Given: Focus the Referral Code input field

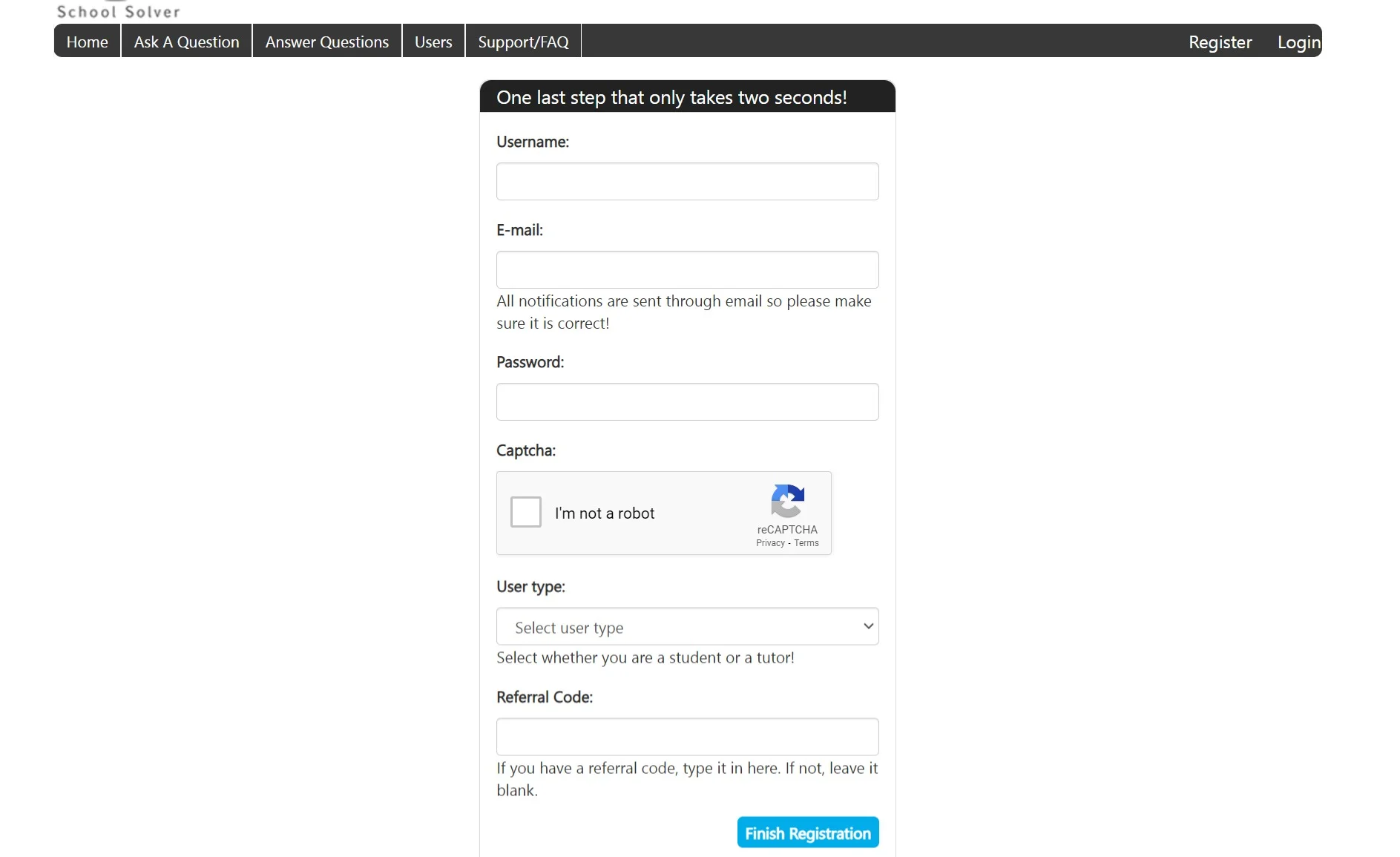Looking at the screenshot, I should [x=687, y=736].
